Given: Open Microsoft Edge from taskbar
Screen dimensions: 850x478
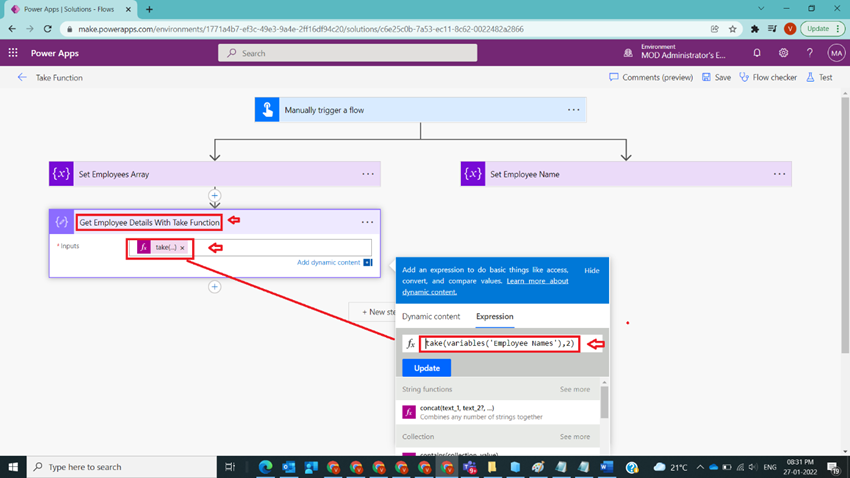Looking at the screenshot, I should pyautogui.click(x=266, y=467).
